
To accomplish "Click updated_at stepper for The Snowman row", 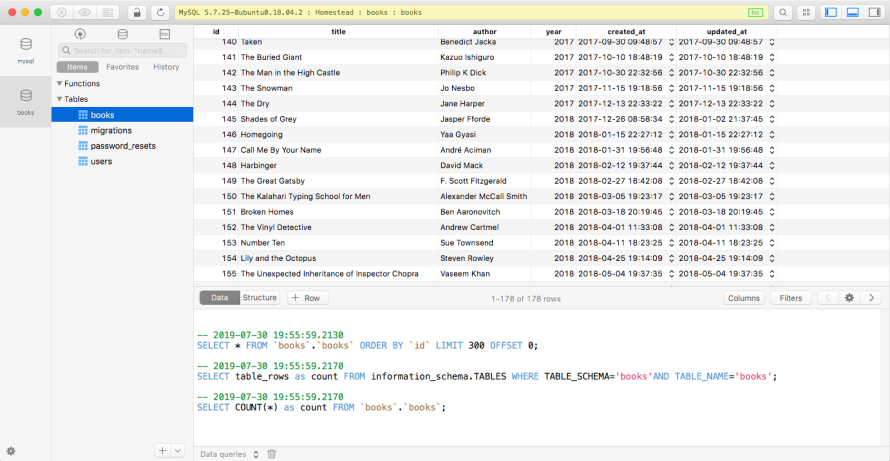I will 772,88.
